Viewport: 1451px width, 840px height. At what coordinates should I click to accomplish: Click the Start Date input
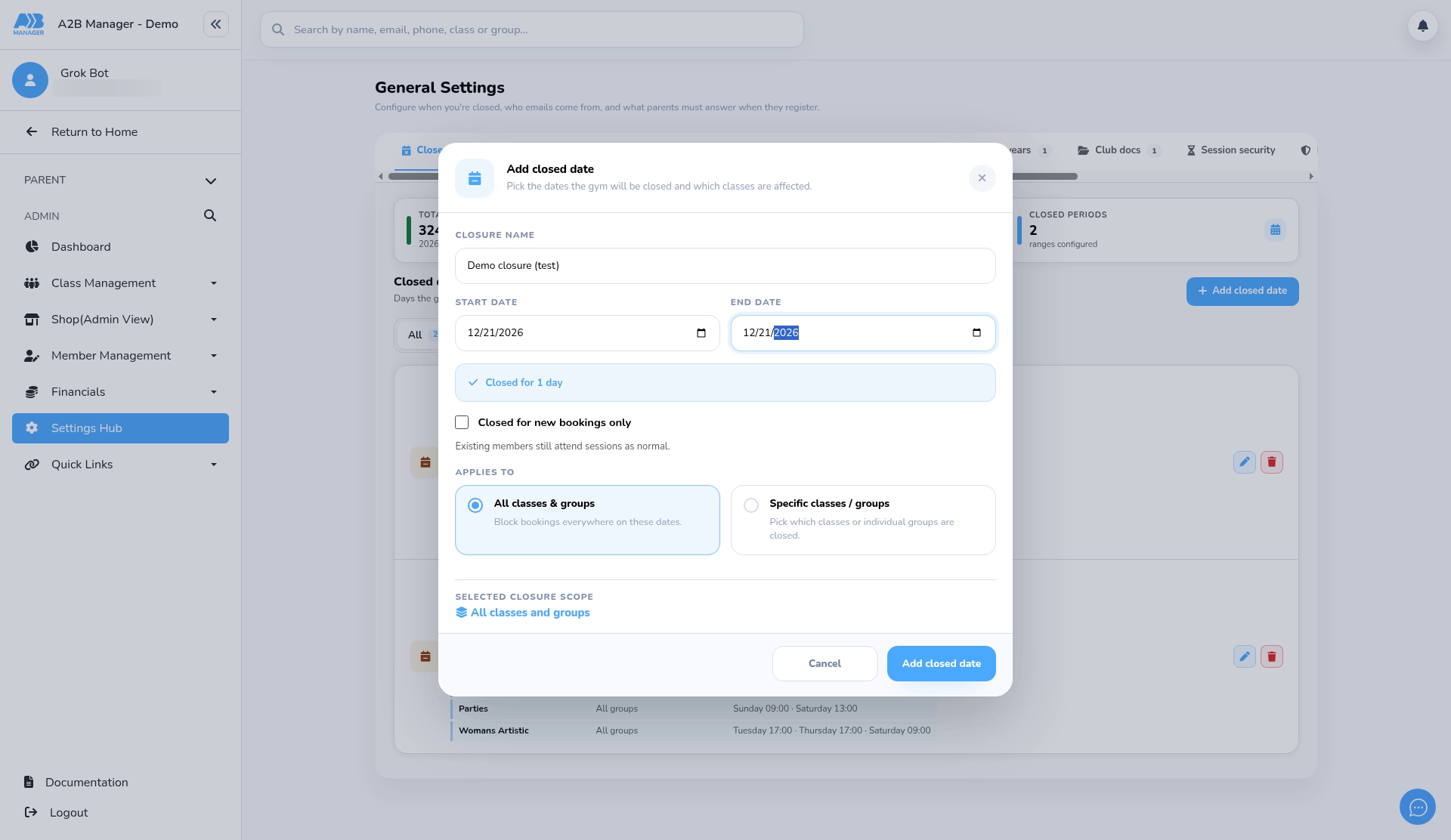tap(587, 333)
